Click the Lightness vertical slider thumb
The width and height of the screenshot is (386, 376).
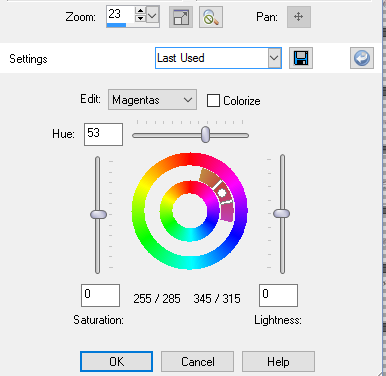click(282, 213)
